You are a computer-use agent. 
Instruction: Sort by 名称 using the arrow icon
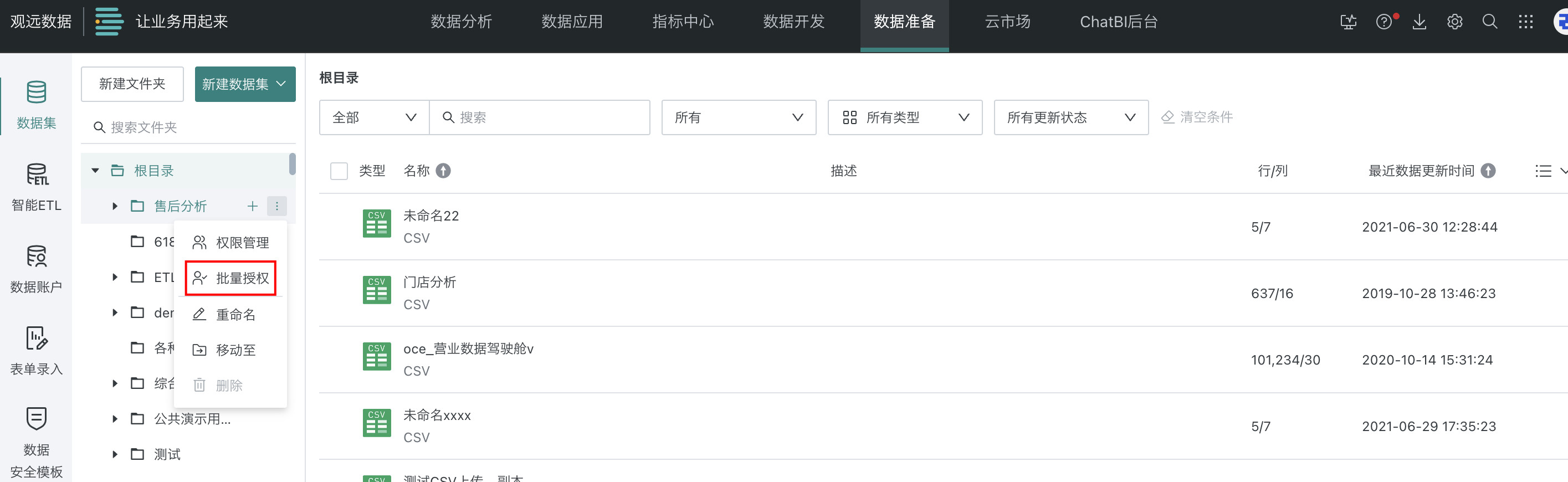click(444, 171)
